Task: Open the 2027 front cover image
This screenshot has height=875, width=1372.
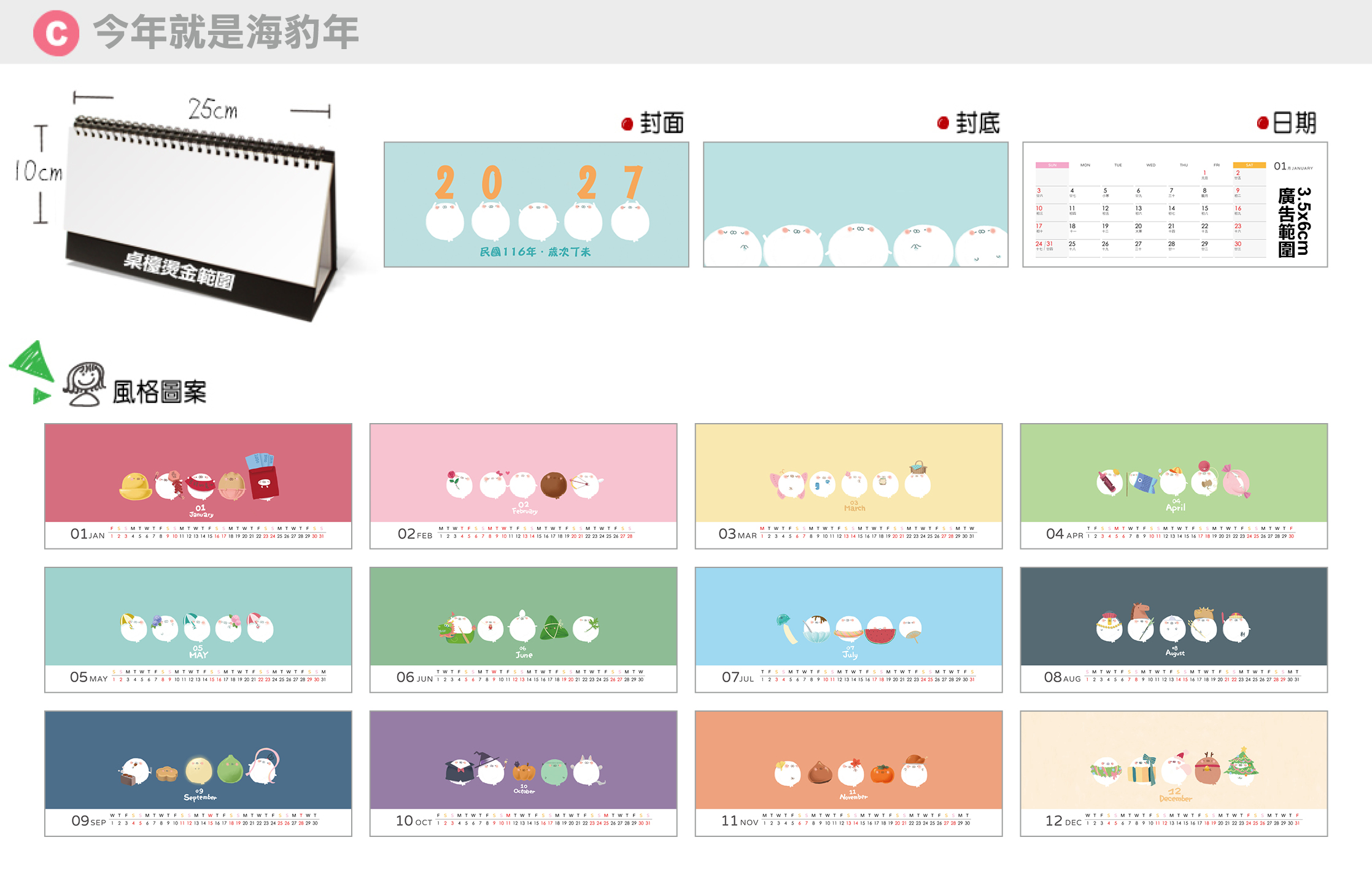Action: click(x=536, y=204)
